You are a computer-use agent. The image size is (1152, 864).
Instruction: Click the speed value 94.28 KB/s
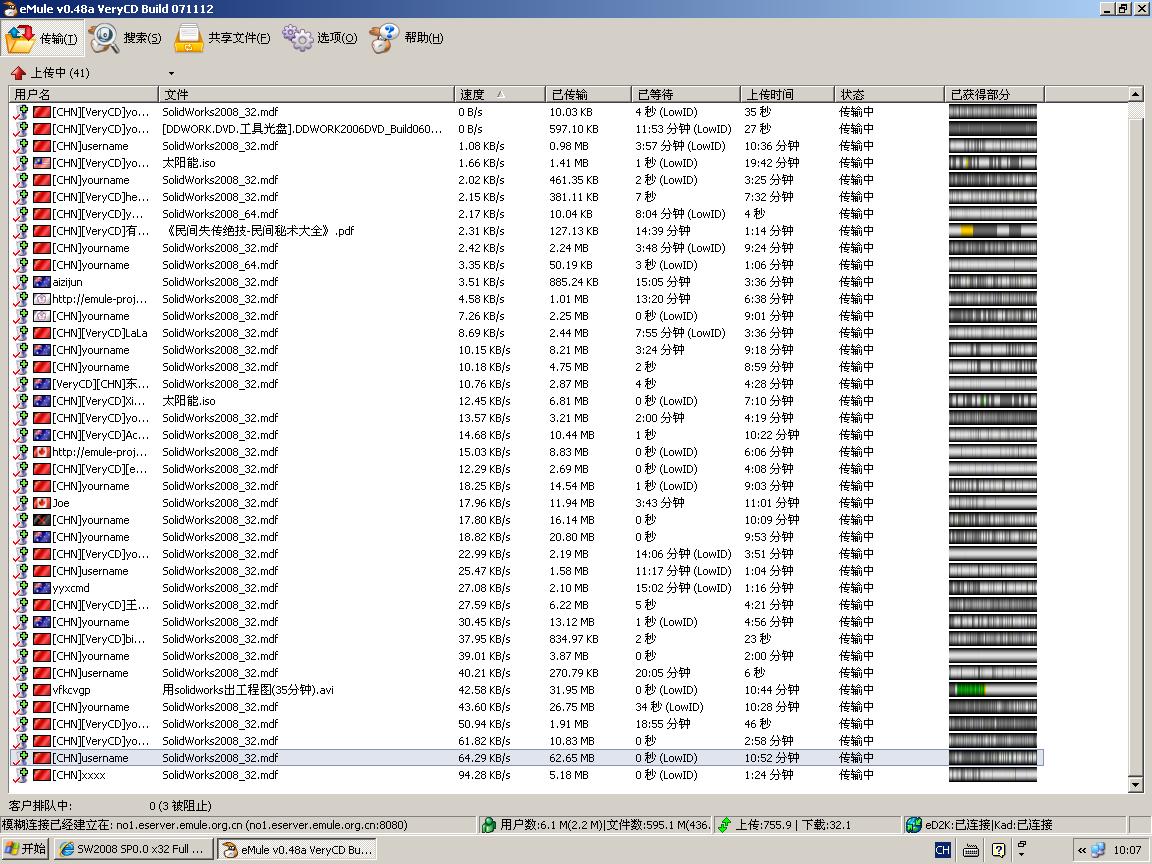(x=484, y=775)
